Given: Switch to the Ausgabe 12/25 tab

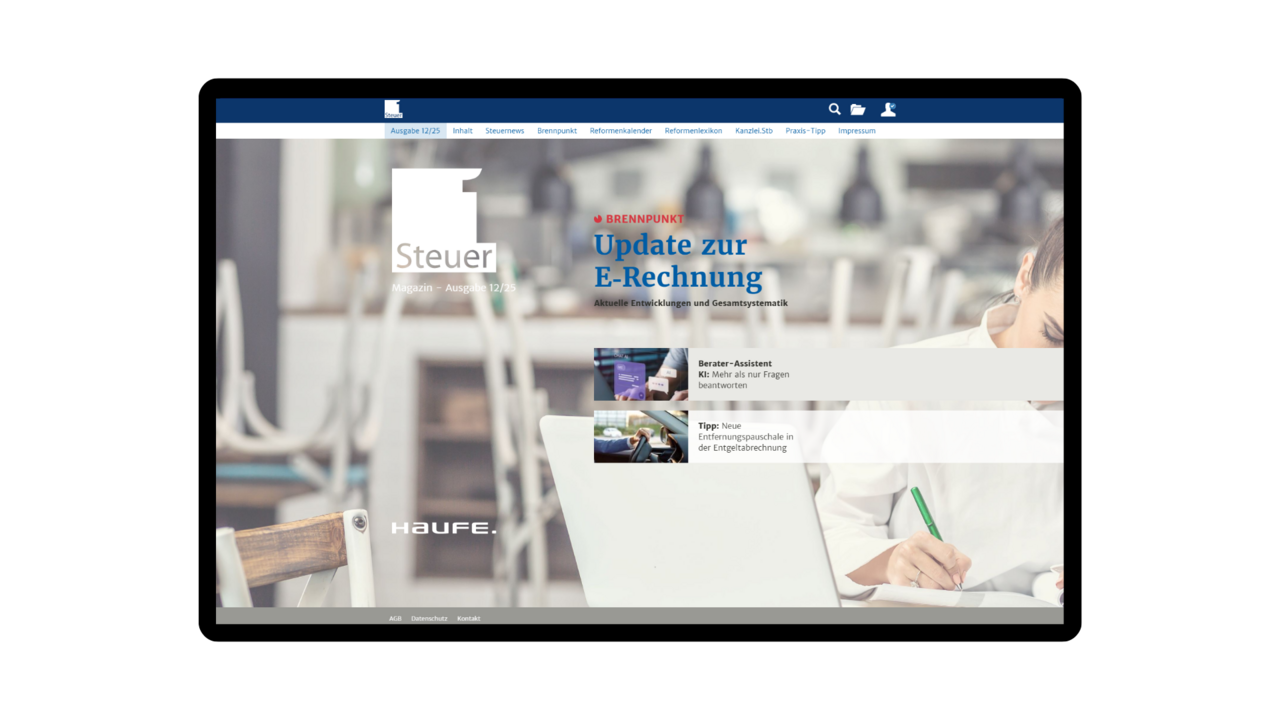Looking at the screenshot, I should coord(415,130).
